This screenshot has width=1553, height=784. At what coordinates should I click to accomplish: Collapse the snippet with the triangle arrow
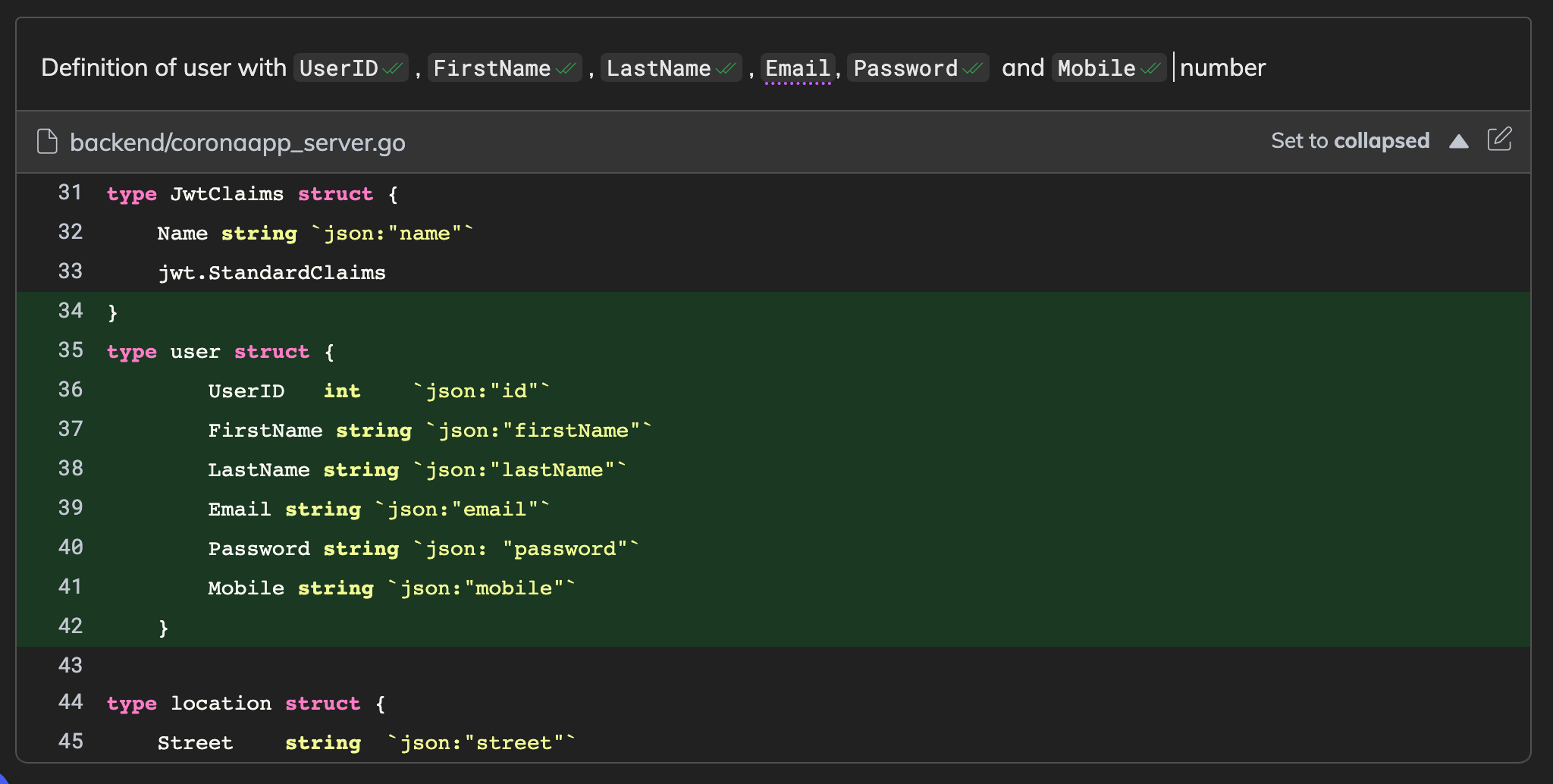coord(1459,141)
